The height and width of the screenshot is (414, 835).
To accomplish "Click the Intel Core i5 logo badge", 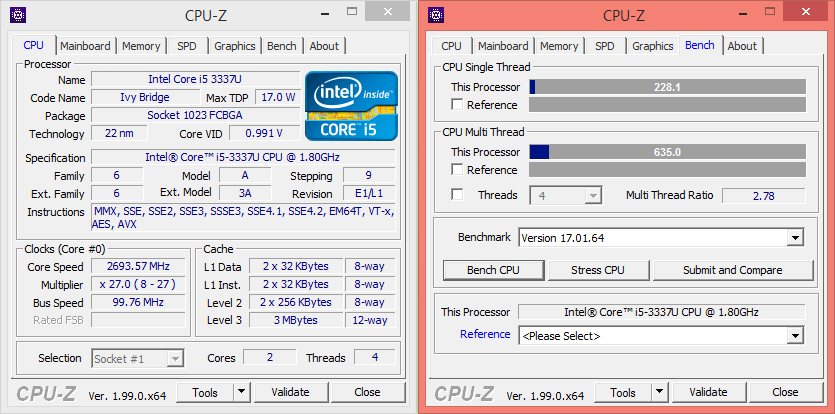I will [351, 106].
